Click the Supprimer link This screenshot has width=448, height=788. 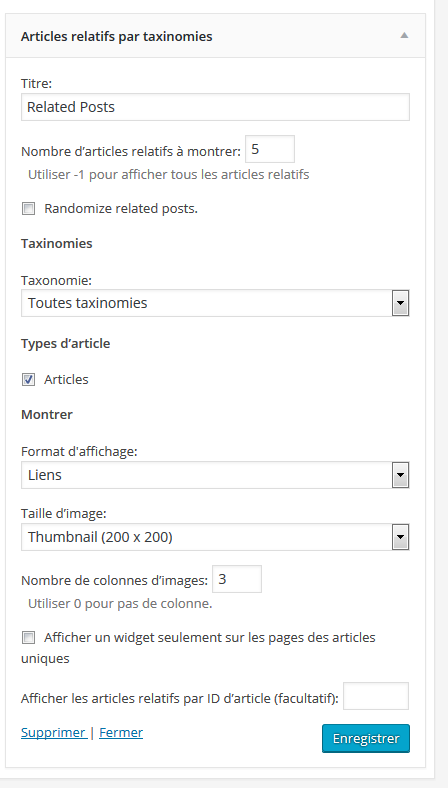click(53, 733)
